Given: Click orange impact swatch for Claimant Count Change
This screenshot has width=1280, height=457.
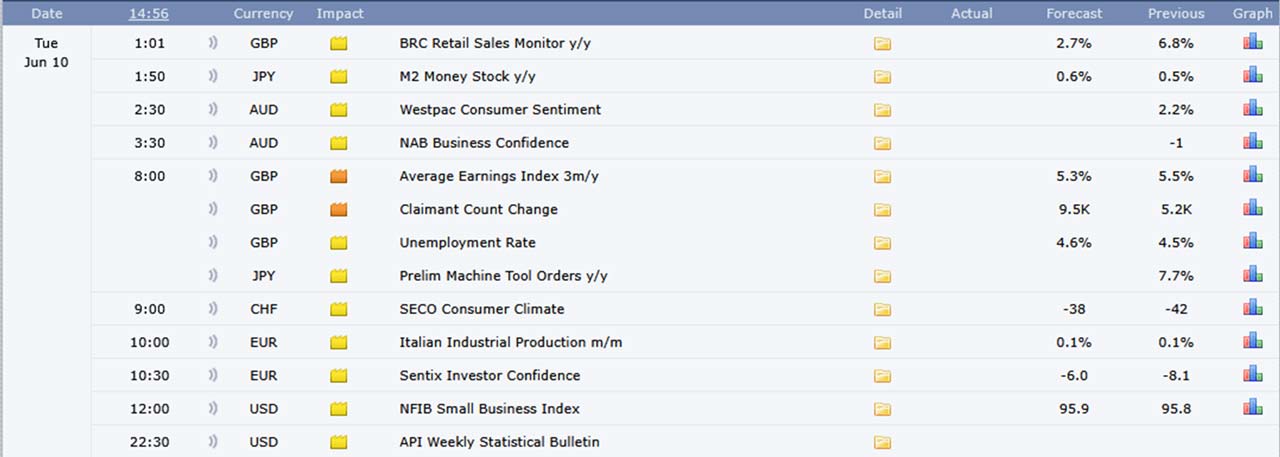Looking at the screenshot, I should pyautogui.click(x=338, y=209).
